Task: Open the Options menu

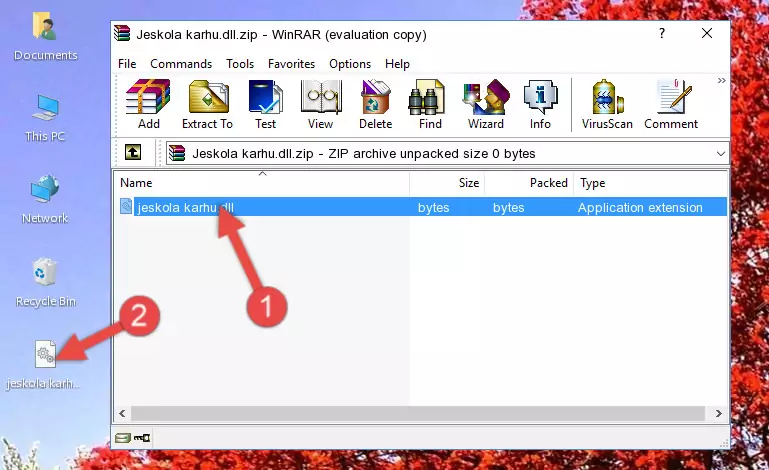Action: click(350, 64)
